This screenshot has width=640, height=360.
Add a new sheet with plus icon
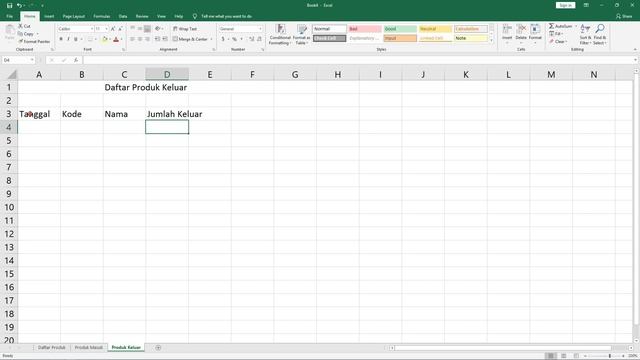[x=158, y=348]
